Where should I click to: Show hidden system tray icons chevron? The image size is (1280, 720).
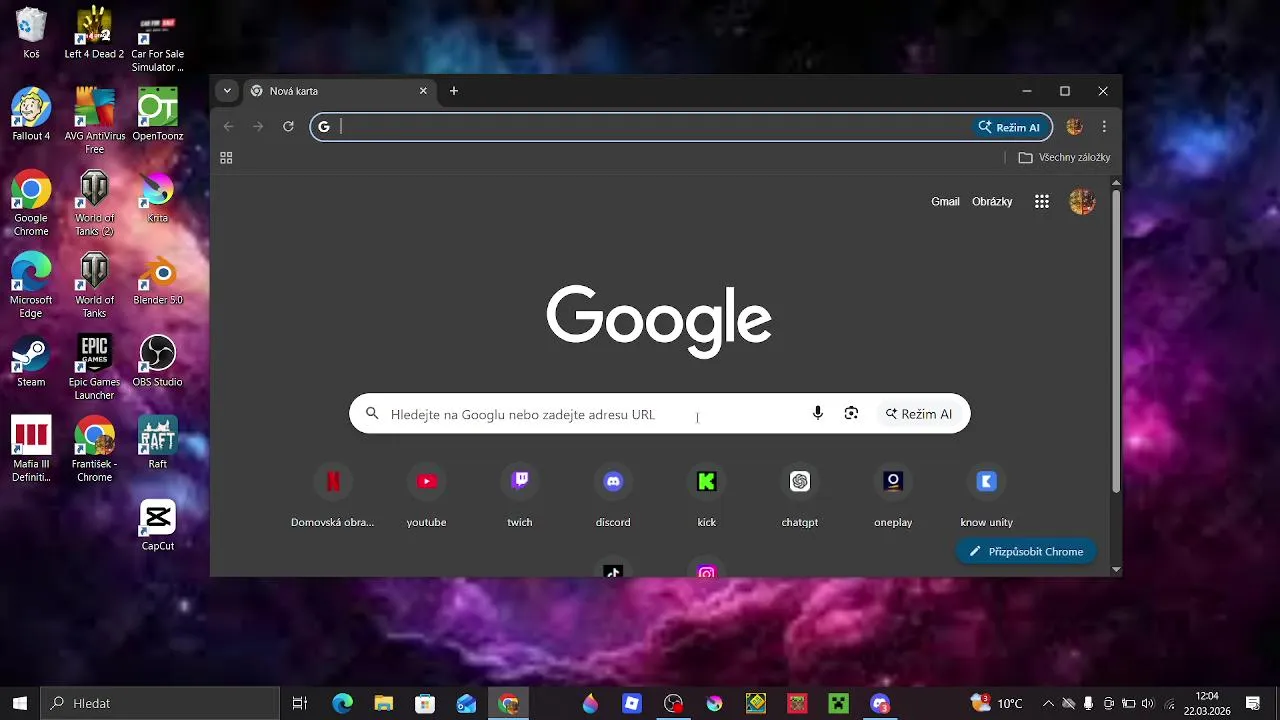click(x=1048, y=703)
